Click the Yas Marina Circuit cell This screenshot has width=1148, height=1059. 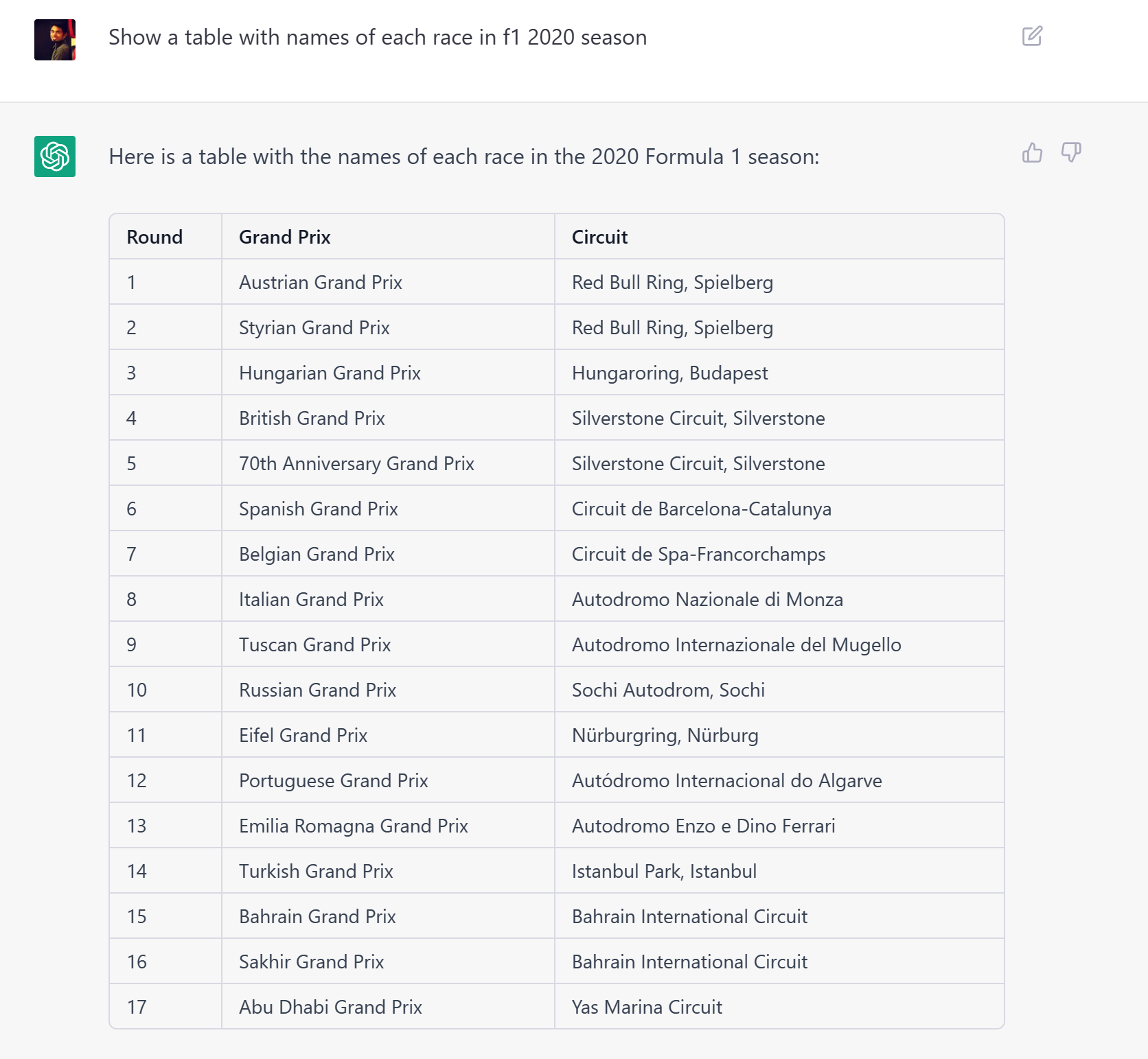click(x=647, y=1007)
